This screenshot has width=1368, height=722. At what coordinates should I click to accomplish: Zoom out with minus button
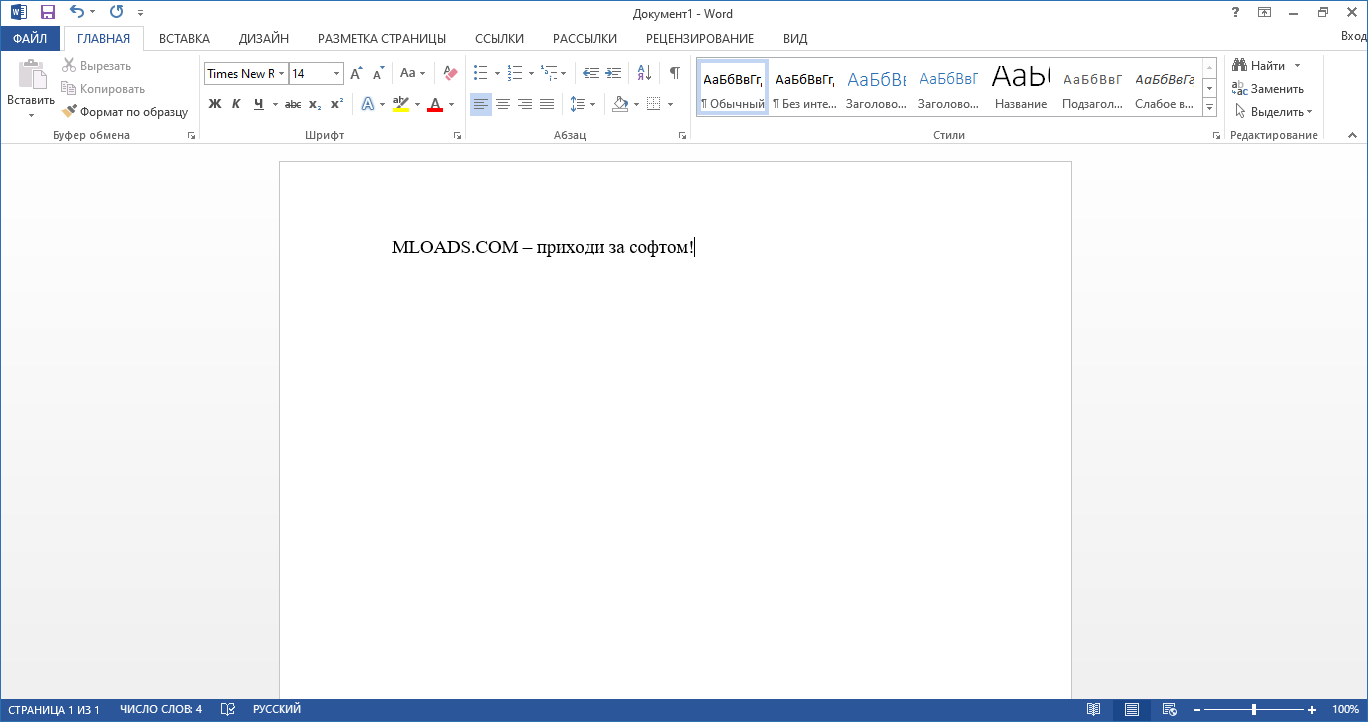pyautogui.click(x=1196, y=710)
